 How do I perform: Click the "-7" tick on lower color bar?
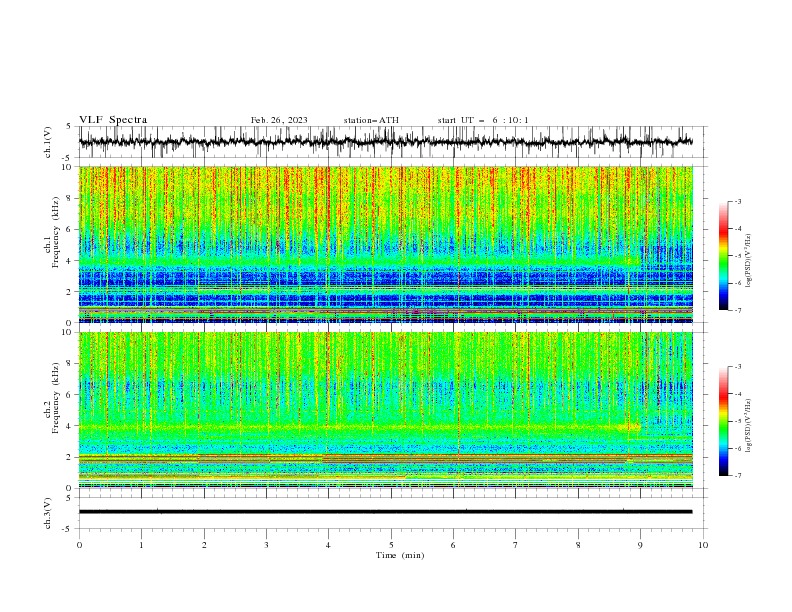[x=737, y=476]
